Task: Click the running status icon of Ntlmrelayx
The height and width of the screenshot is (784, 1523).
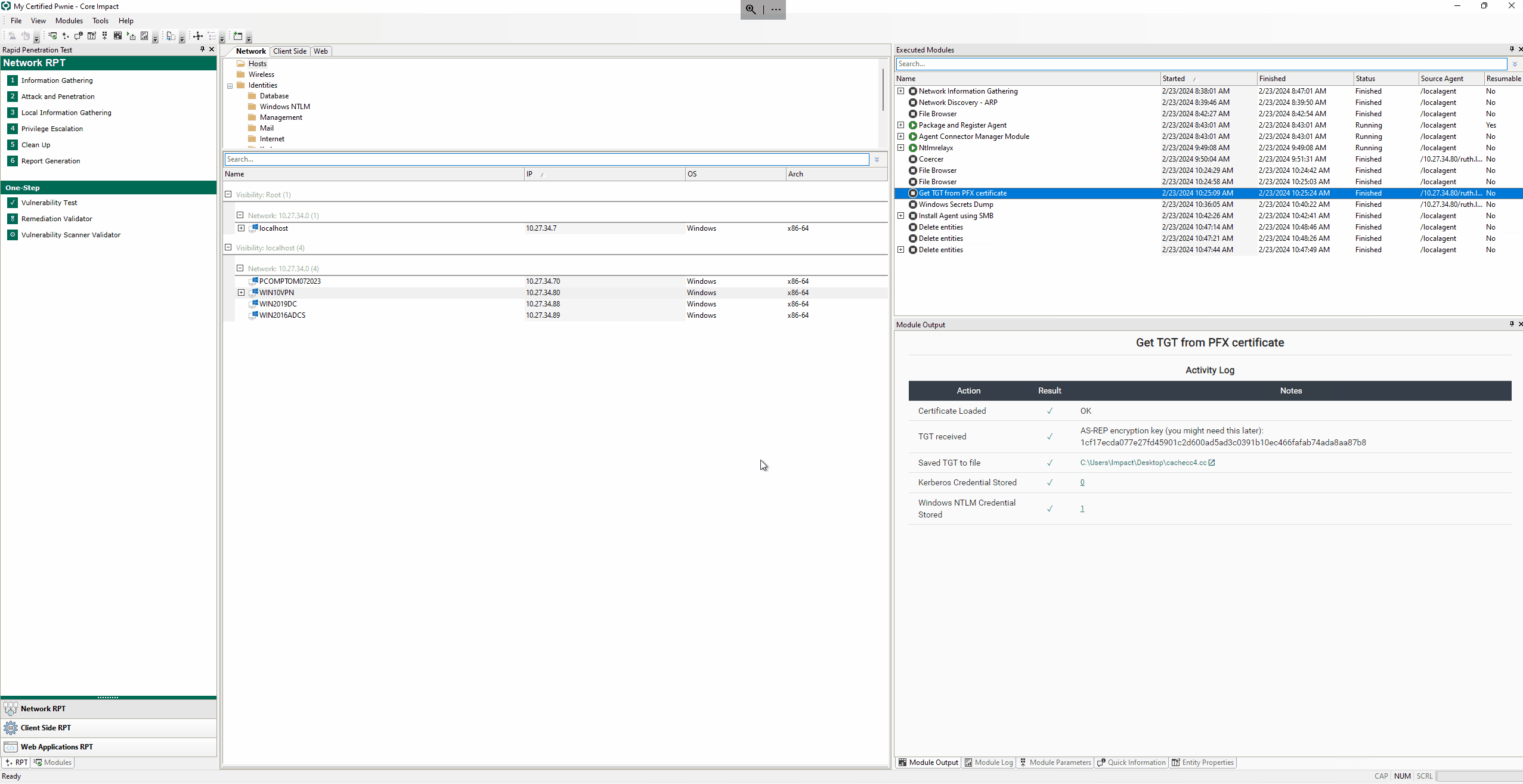Action: tap(913, 148)
